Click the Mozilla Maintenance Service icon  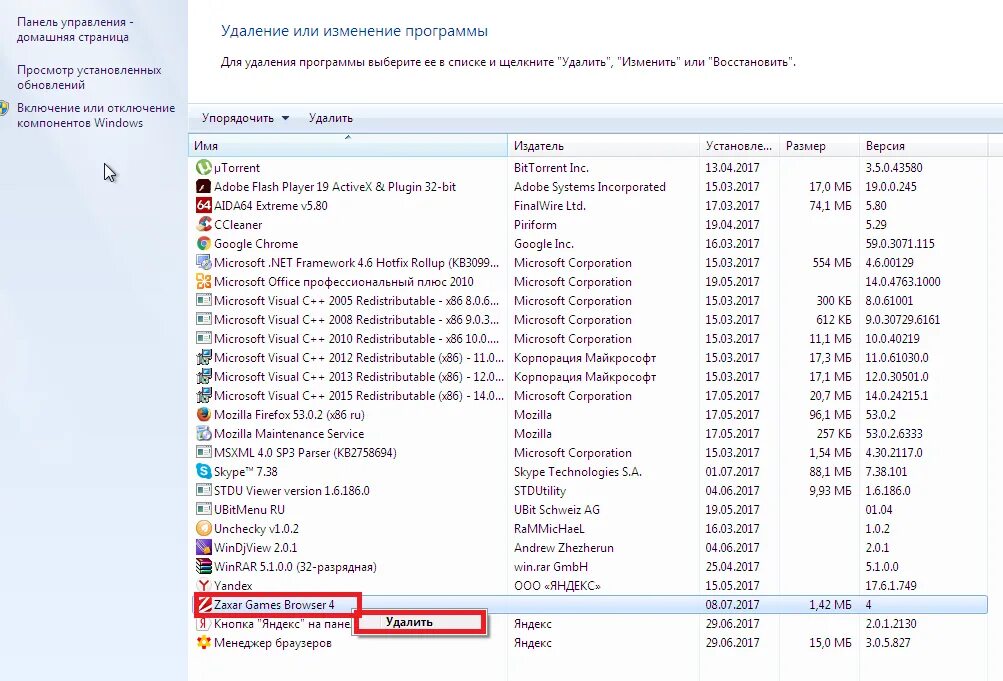coord(203,434)
